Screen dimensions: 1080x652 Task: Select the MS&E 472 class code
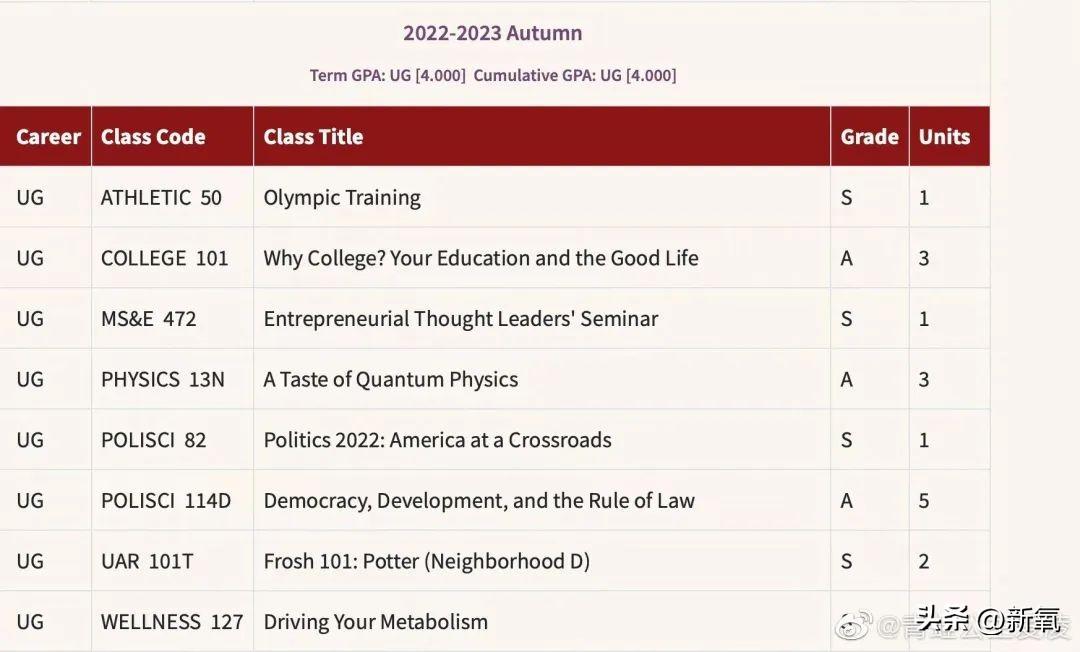149,319
